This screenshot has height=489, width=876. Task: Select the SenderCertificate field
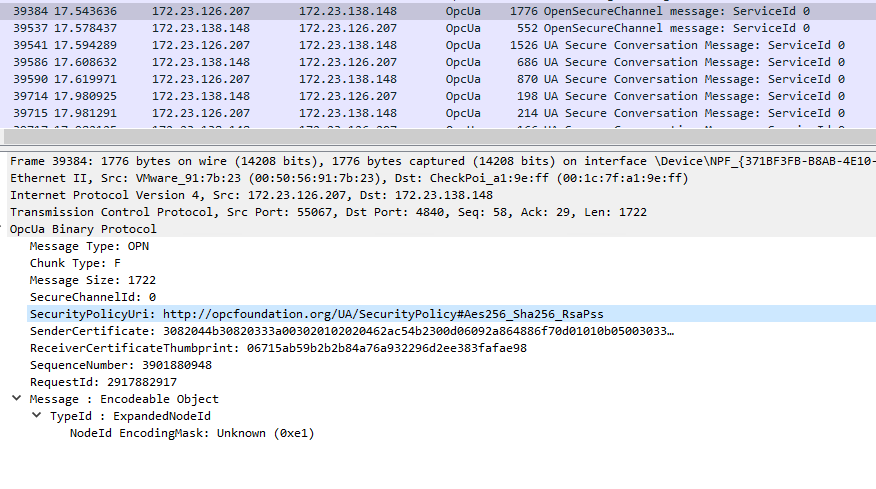(x=350, y=331)
